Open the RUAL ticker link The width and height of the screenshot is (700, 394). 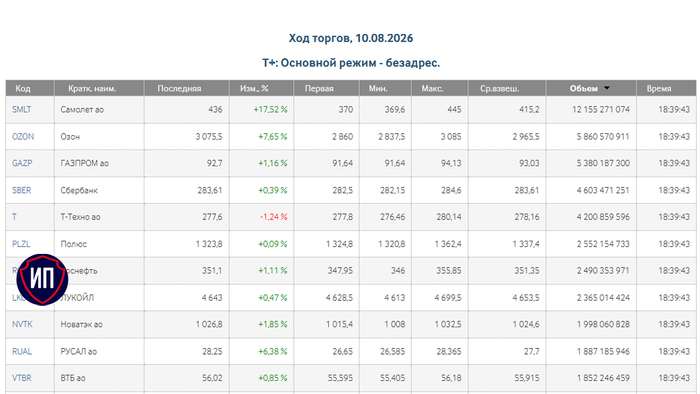pyautogui.click(x=21, y=351)
